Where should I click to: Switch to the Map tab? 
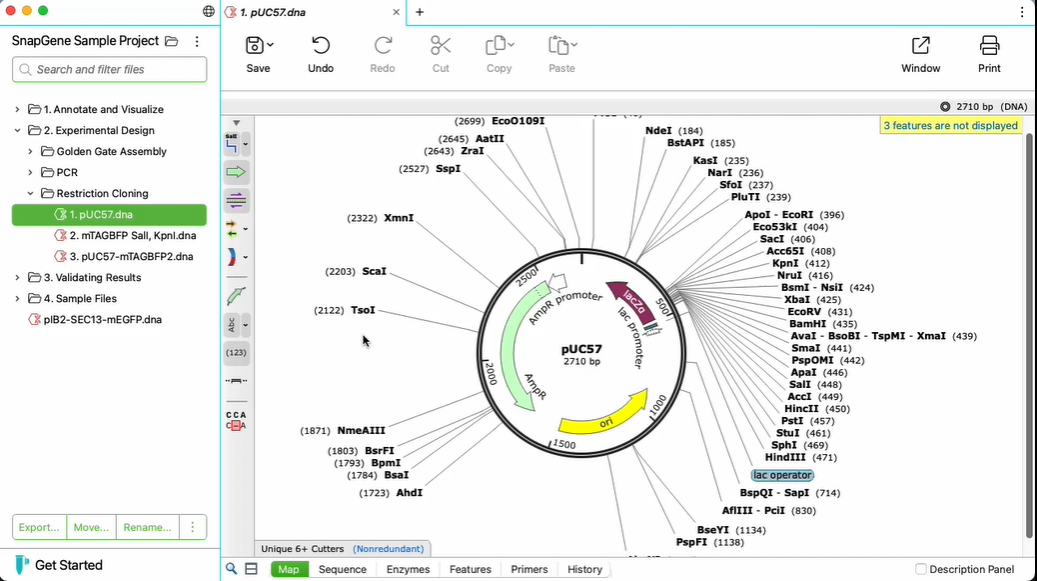coord(288,569)
